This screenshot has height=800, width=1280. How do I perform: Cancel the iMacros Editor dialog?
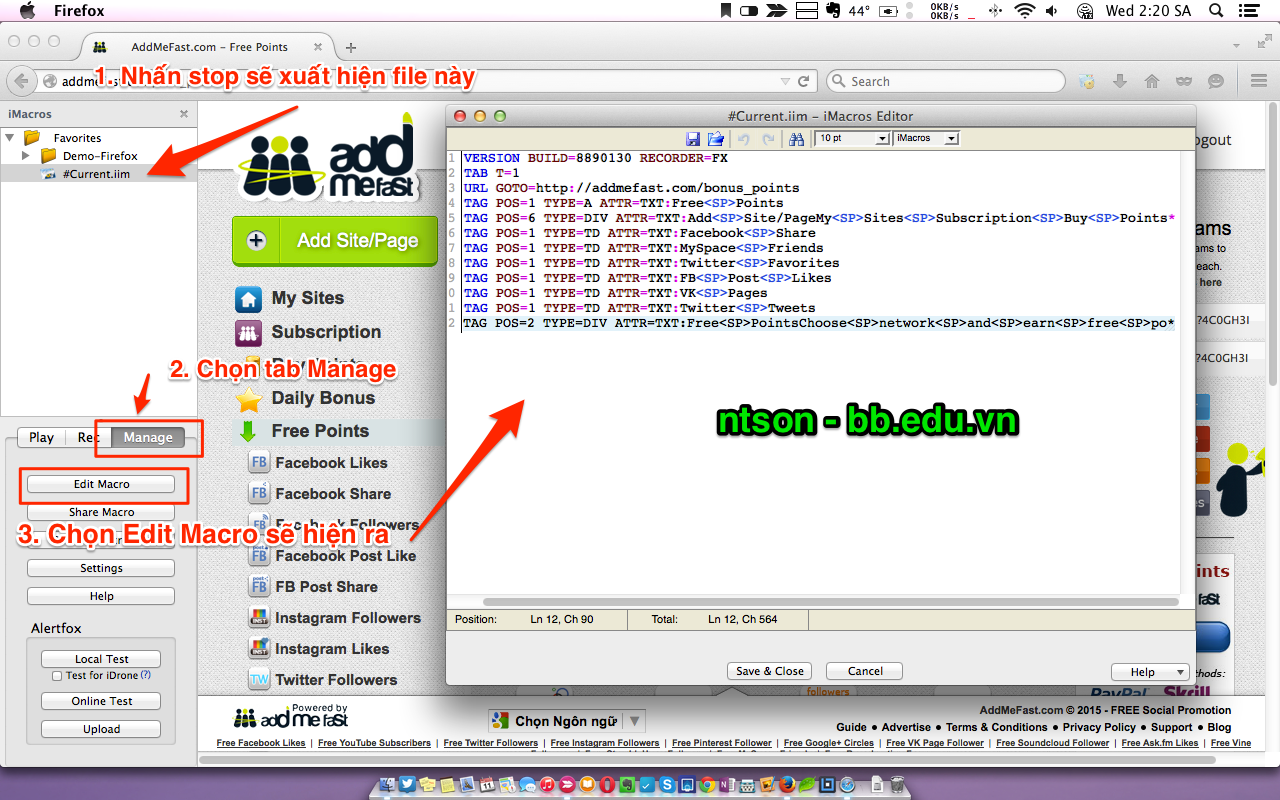pos(865,671)
